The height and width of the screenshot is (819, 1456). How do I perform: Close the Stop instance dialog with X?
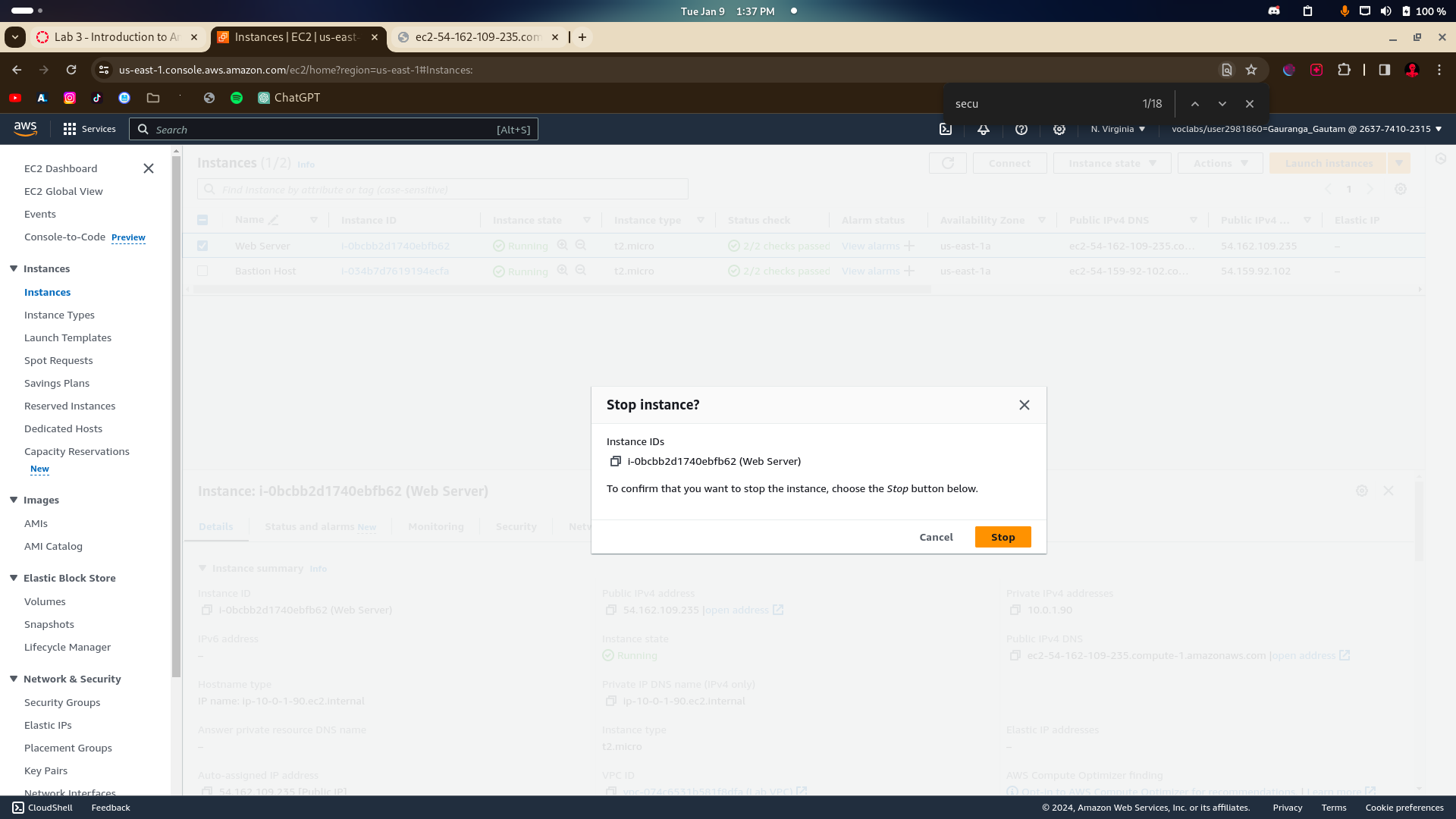1024,405
